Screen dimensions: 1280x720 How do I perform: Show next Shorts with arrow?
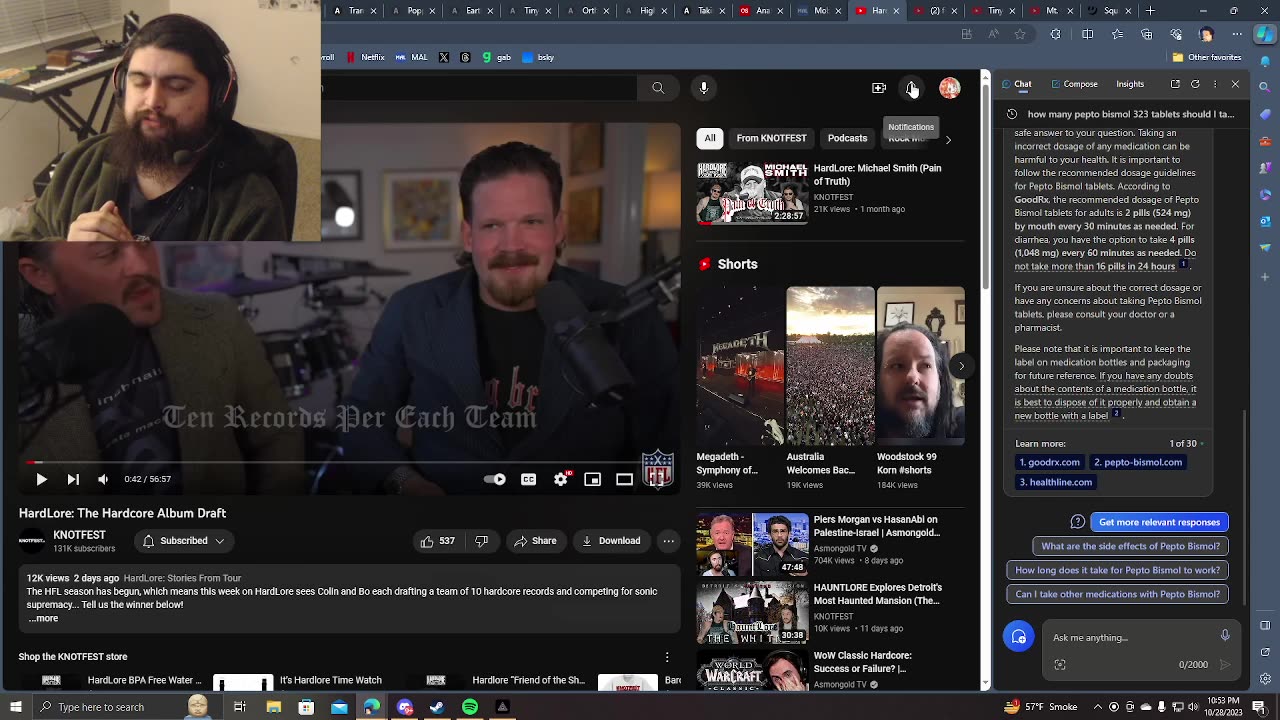tap(961, 366)
